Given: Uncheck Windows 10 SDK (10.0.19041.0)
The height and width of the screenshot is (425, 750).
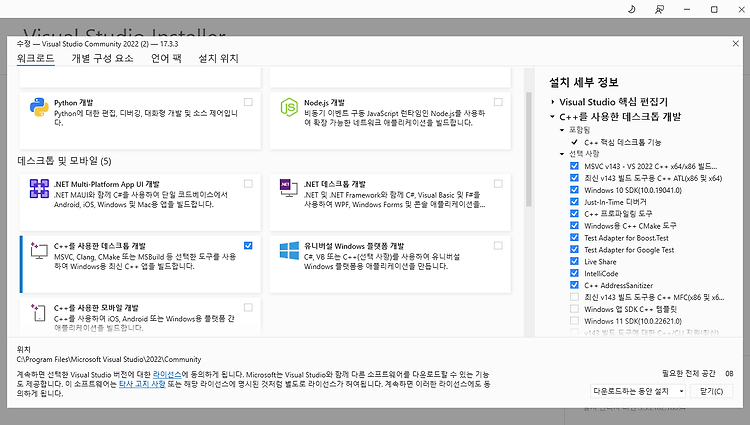Looking at the screenshot, I should pyautogui.click(x=574, y=190).
